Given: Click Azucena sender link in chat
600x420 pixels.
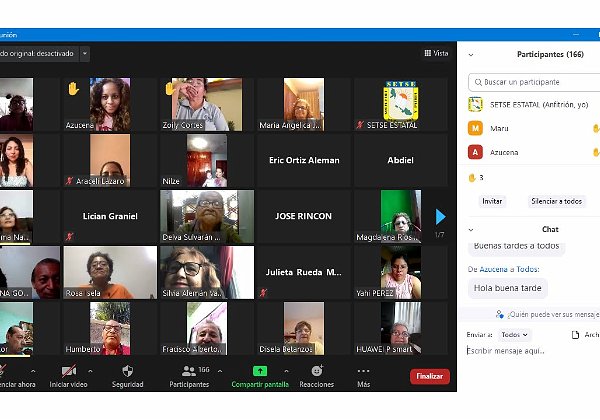Looking at the screenshot, I should coord(493,269).
